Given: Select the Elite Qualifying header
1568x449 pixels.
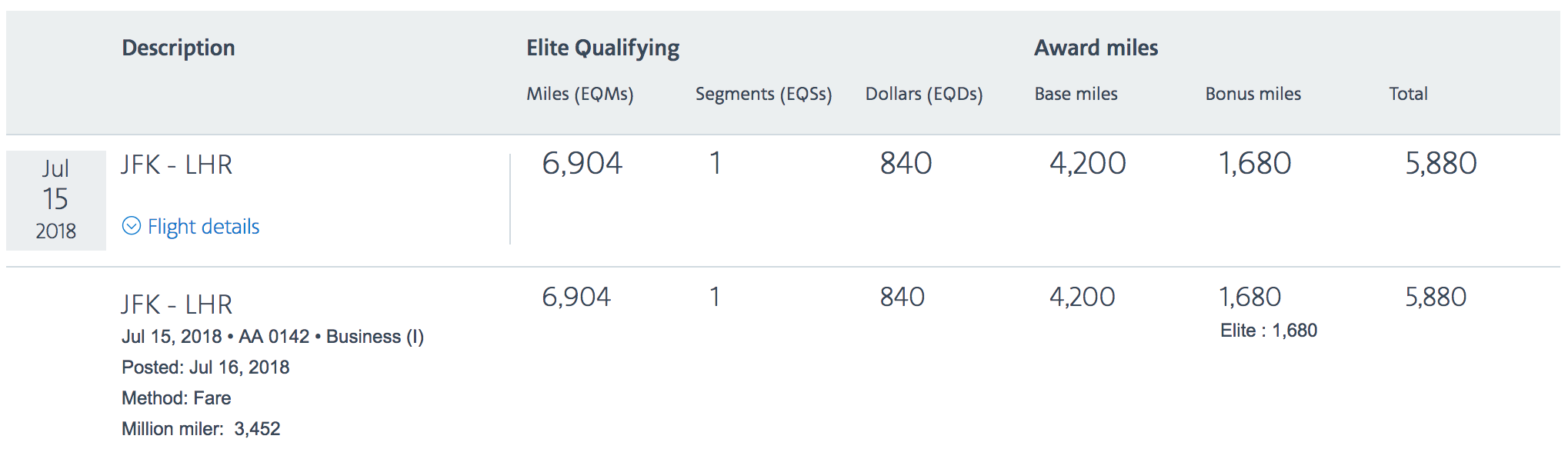Looking at the screenshot, I should tap(602, 48).
